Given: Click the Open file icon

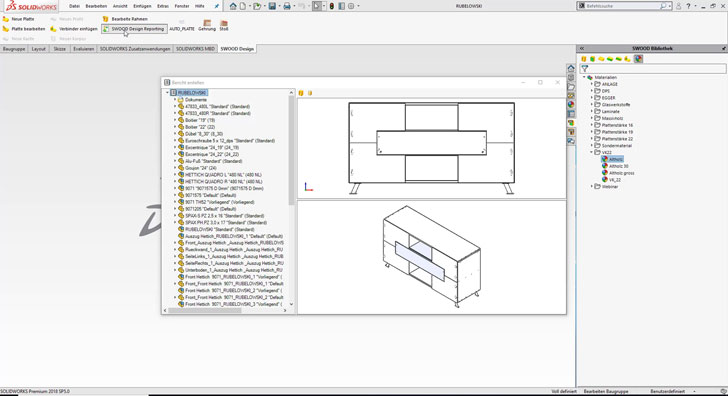Looking at the screenshot, I should click(x=257, y=6).
